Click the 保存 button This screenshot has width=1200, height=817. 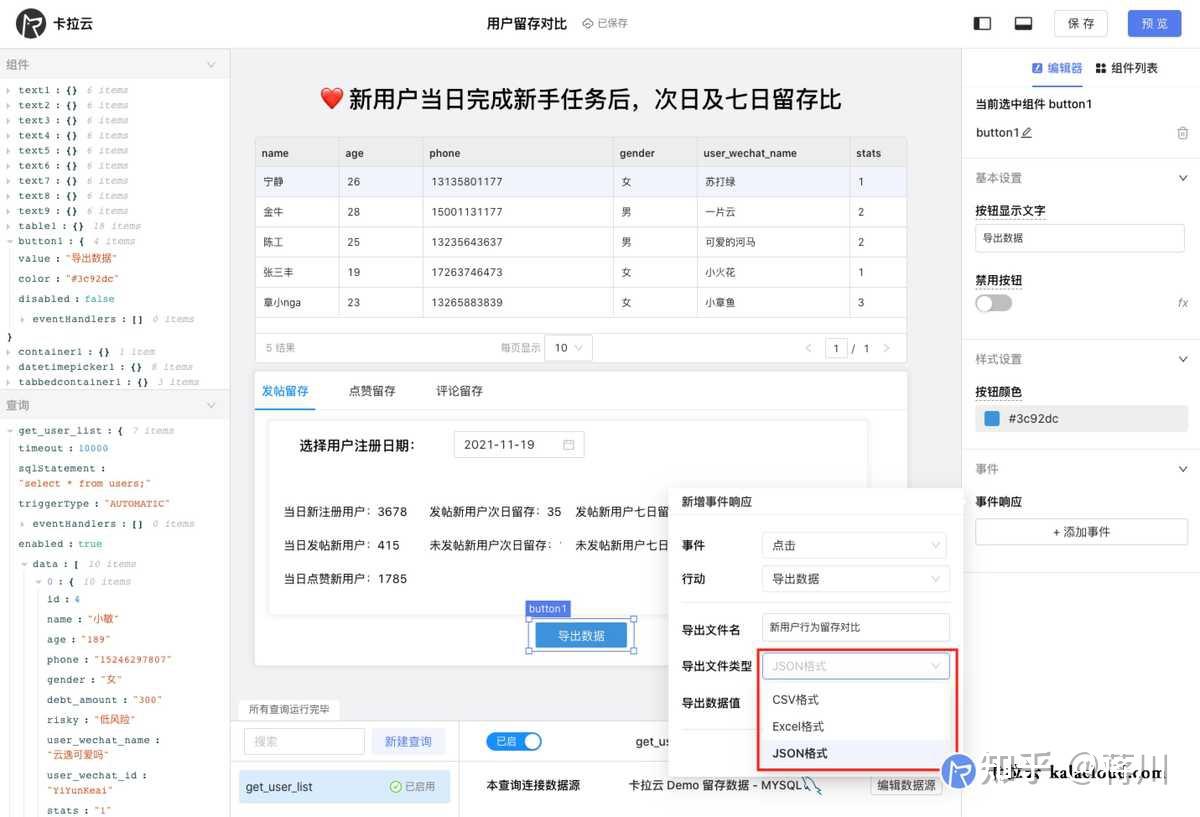(x=1080, y=22)
